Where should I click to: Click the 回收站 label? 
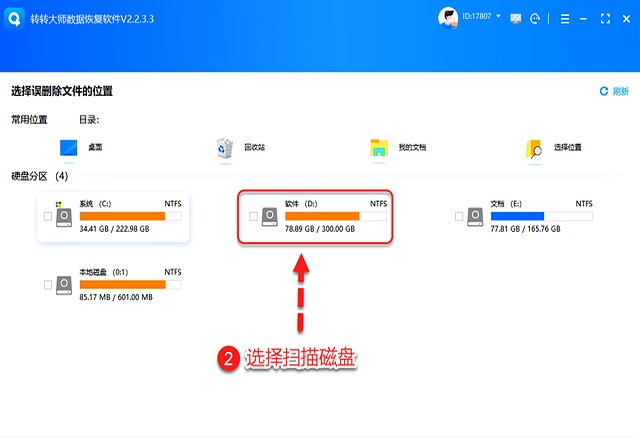tap(255, 147)
